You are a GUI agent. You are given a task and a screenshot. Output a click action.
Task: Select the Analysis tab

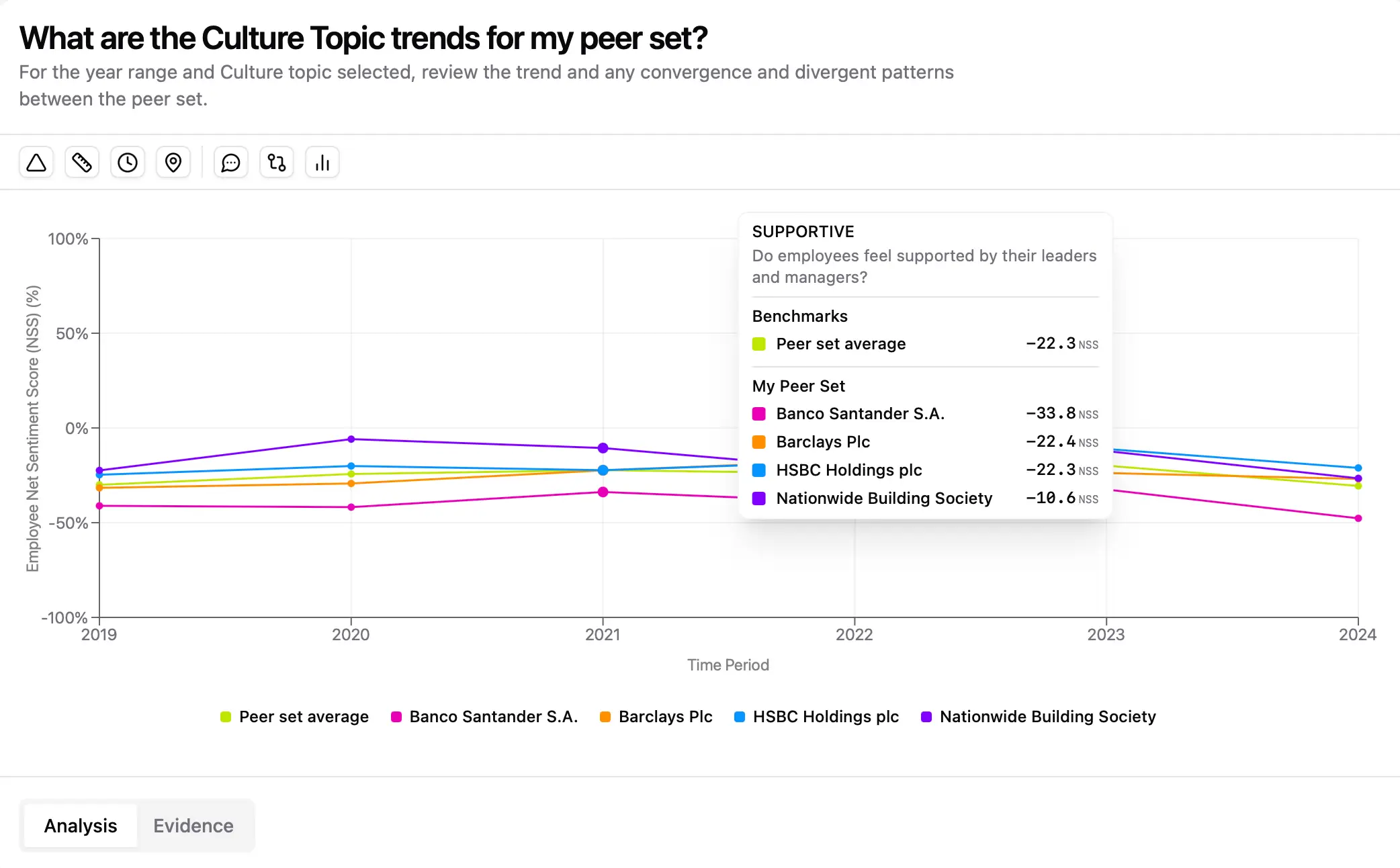pos(81,826)
